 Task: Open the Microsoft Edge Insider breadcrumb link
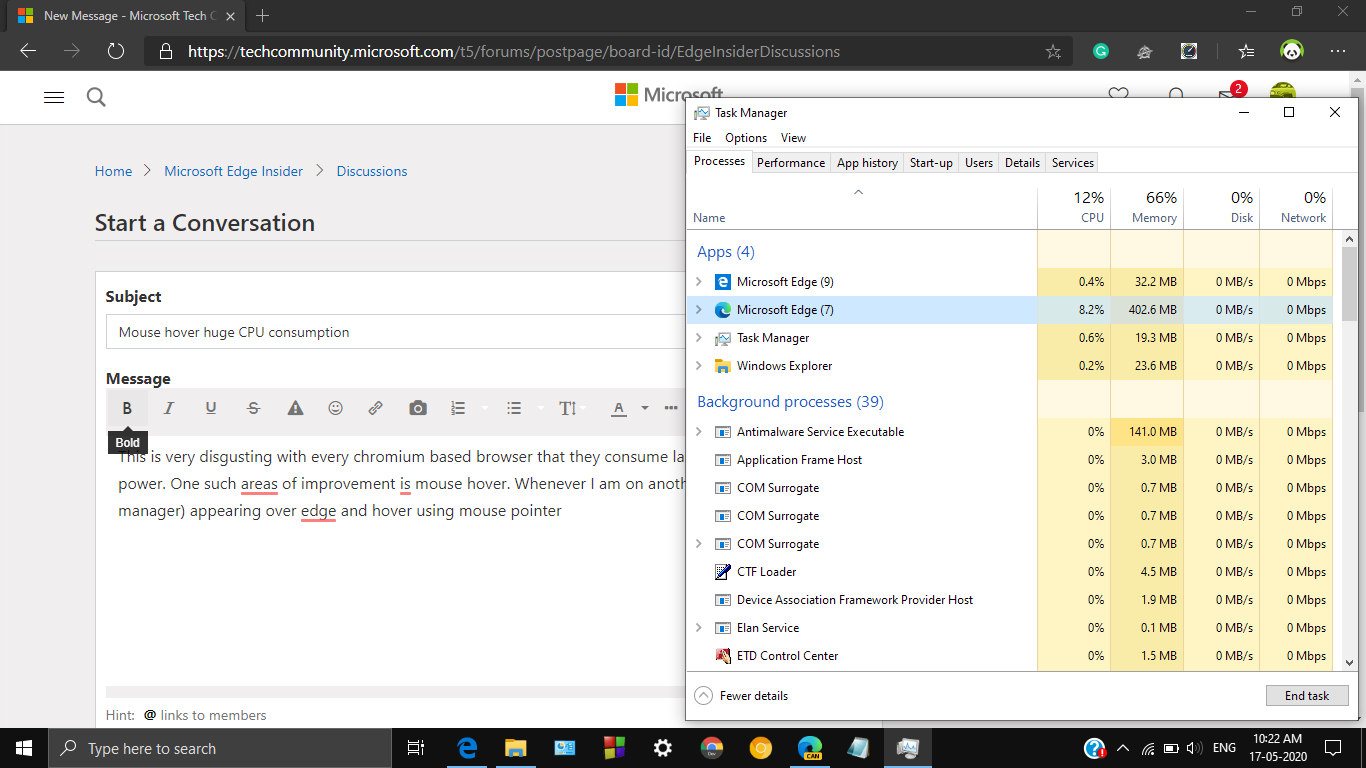(233, 171)
